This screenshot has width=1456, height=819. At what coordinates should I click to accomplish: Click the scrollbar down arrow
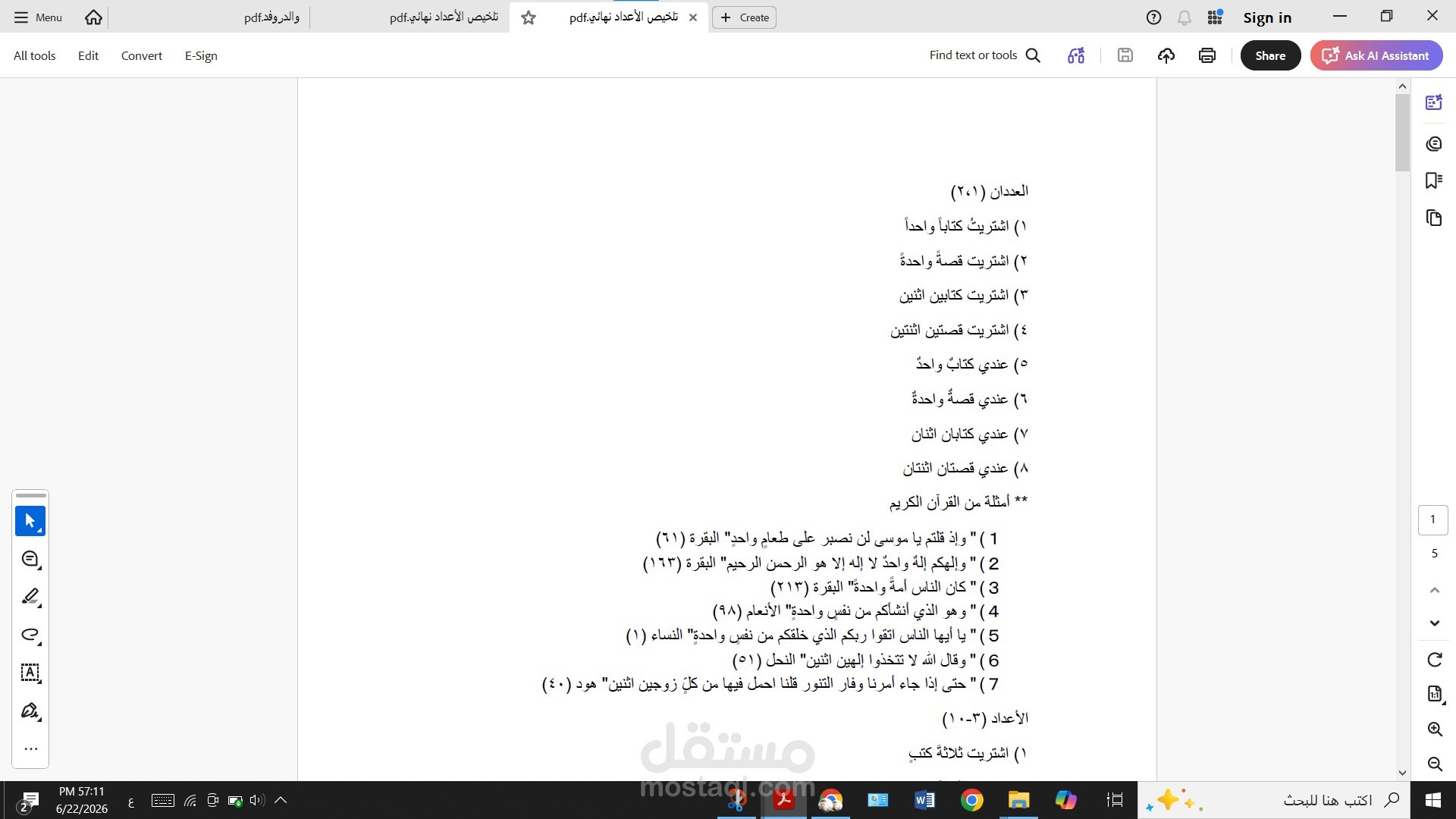[x=1402, y=773]
